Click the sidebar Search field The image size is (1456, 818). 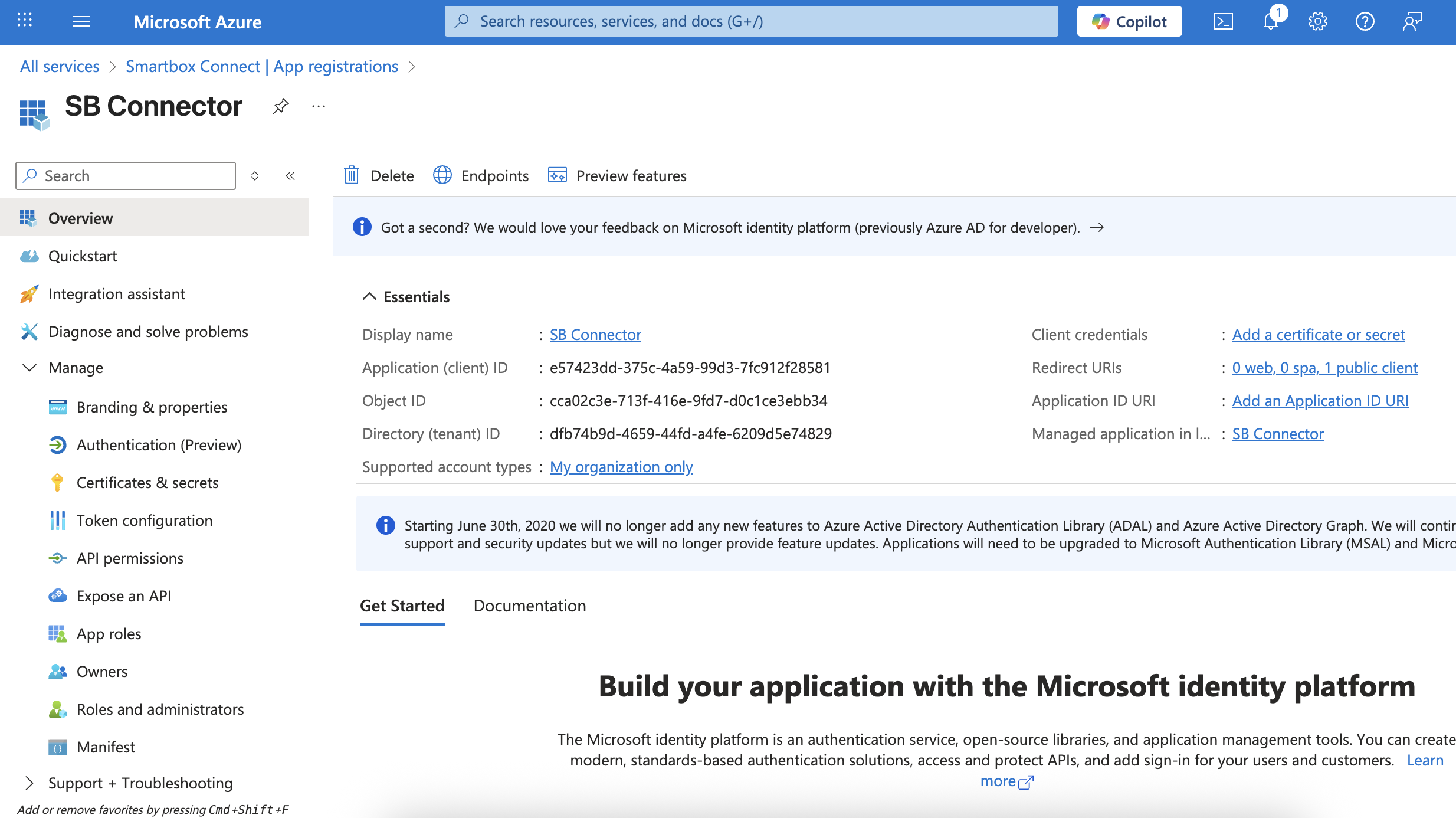click(x=126, y=176)
